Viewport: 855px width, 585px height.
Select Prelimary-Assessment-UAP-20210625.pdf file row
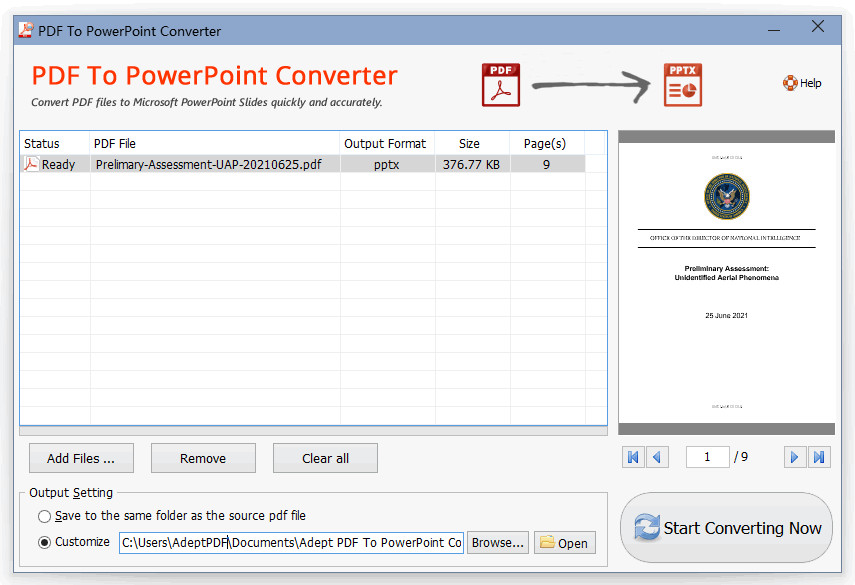(303, 164)
